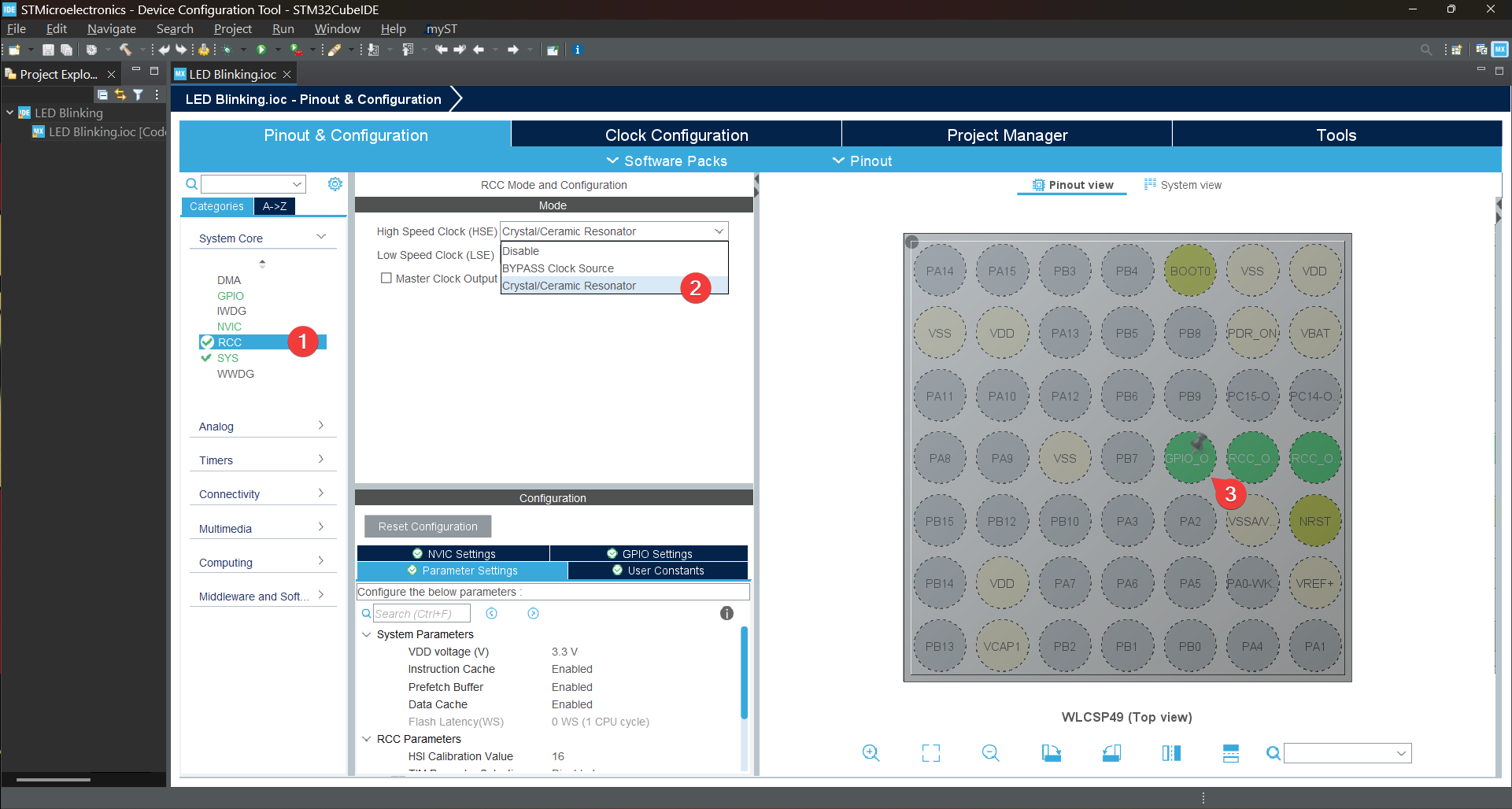Screen dimensions: 1512x809
Task: Click the green bug Debug icon
Action: click(227, 50)
